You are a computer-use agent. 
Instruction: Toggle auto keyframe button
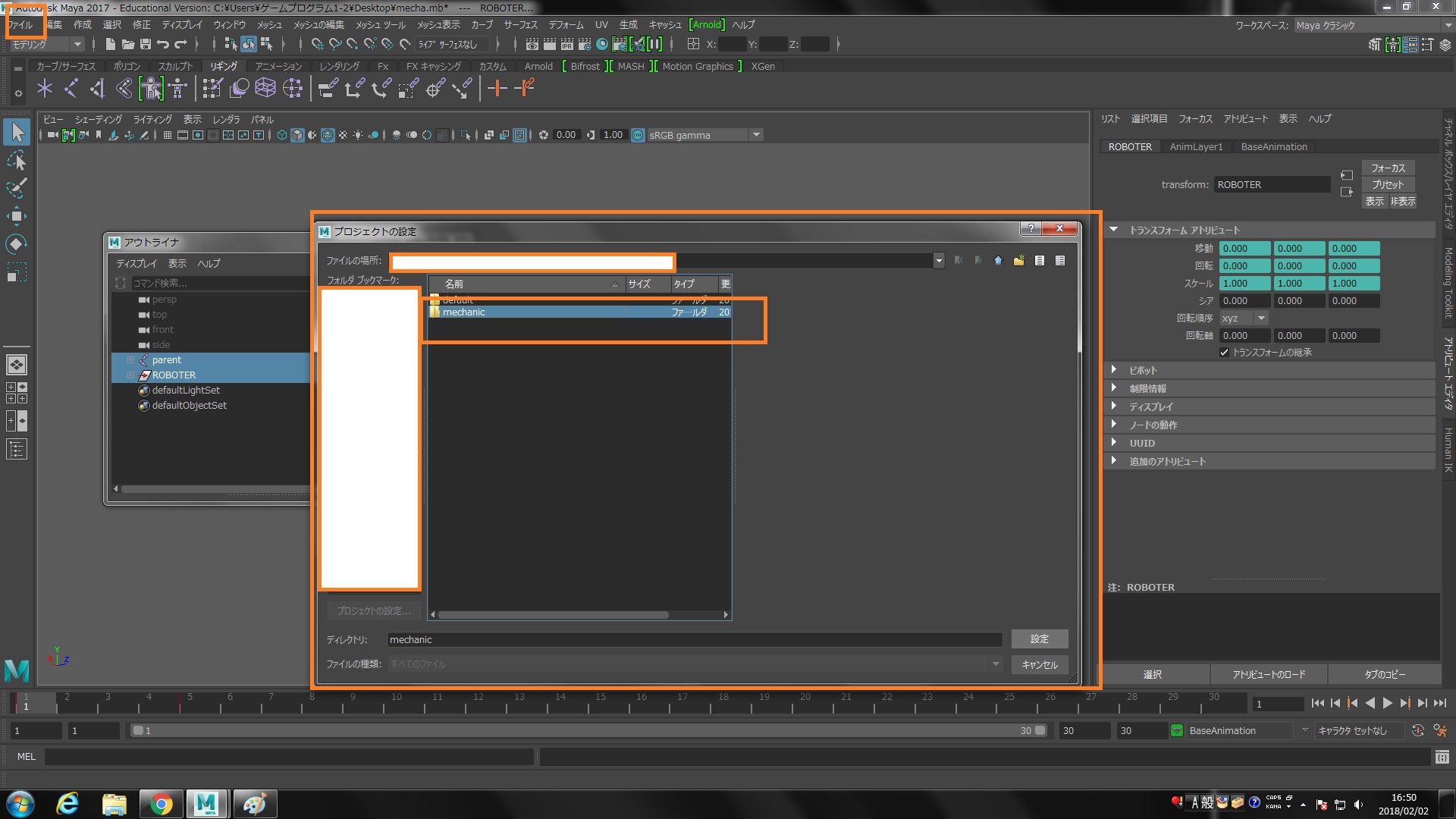(1418, 730)
